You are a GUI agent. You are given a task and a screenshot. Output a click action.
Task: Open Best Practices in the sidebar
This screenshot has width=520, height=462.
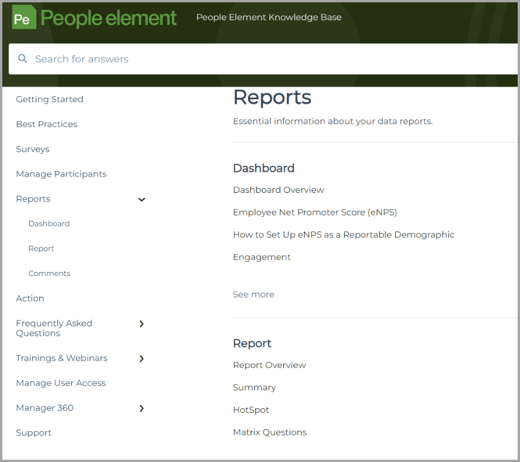click(x=47, y=124)
